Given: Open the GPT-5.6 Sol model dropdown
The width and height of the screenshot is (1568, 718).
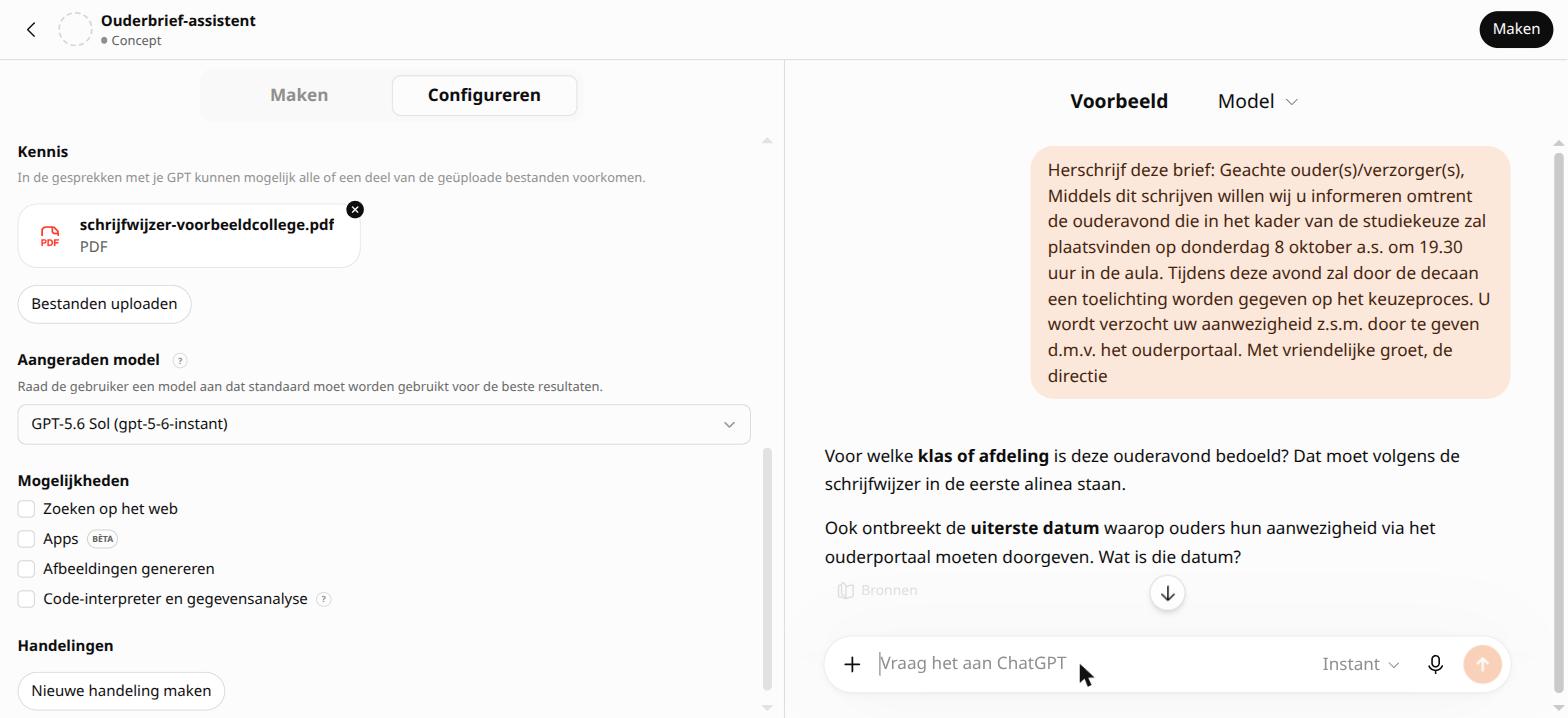Looking at the screenshot, I should coord(384,424).
